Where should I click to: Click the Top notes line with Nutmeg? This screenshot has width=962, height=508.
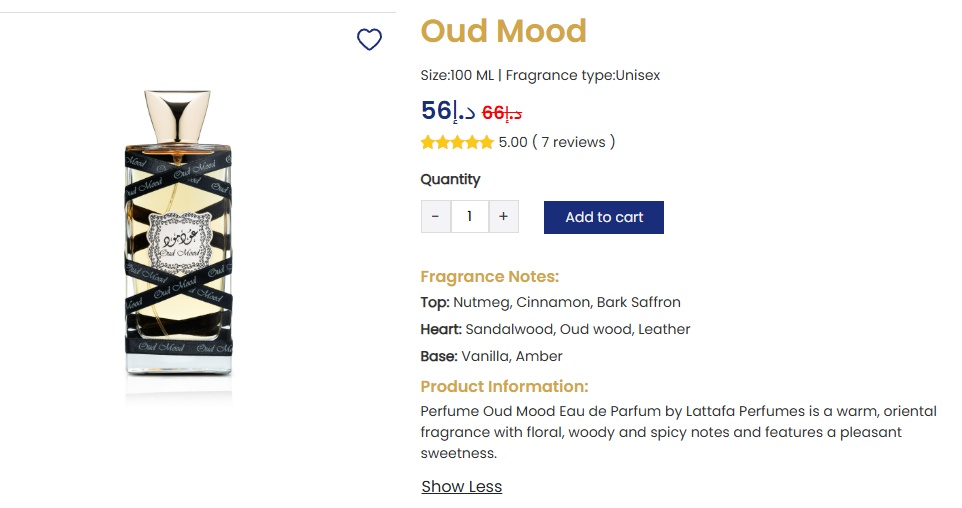click(550, 302)
